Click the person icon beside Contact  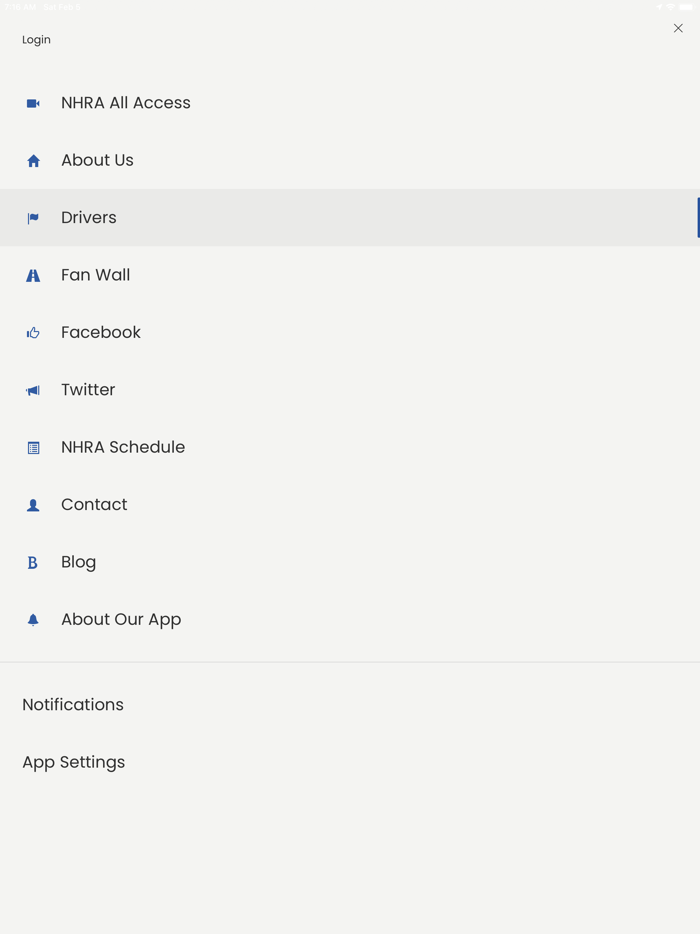[33, 506]
